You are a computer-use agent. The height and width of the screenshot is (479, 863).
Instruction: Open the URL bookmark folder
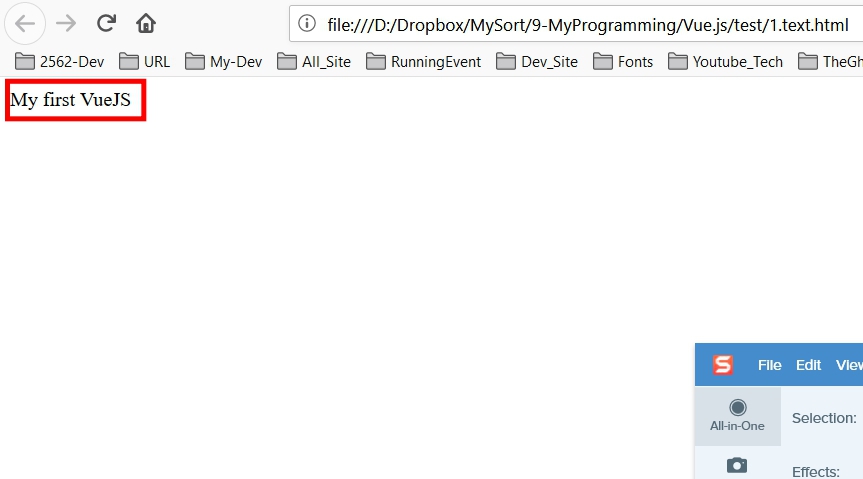point(145,62)
